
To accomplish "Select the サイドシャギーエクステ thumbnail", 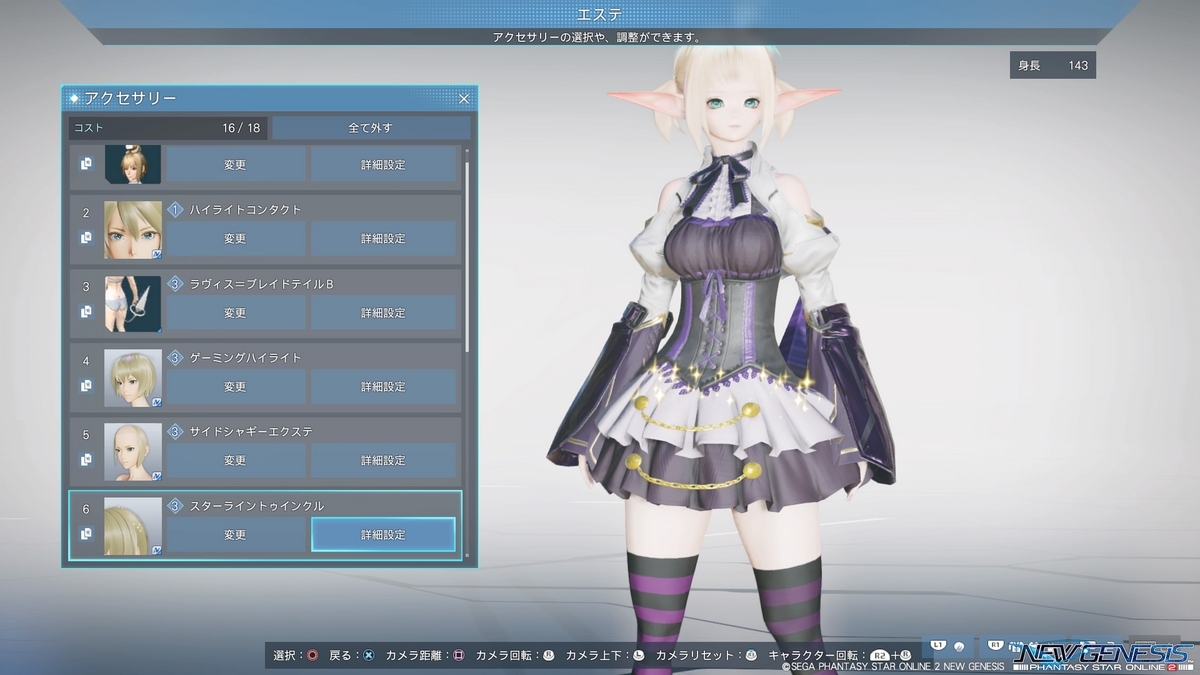I will (133, 452).
